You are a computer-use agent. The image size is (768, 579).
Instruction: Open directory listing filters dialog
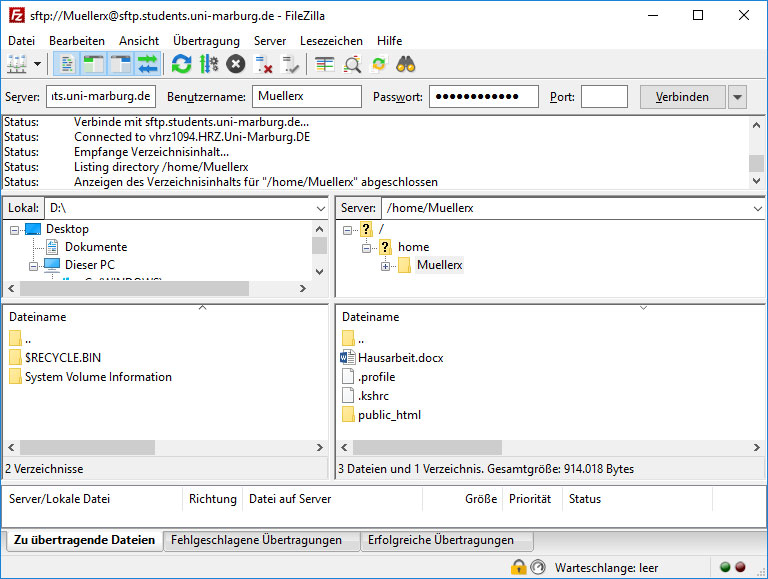(x=324, y=64)
